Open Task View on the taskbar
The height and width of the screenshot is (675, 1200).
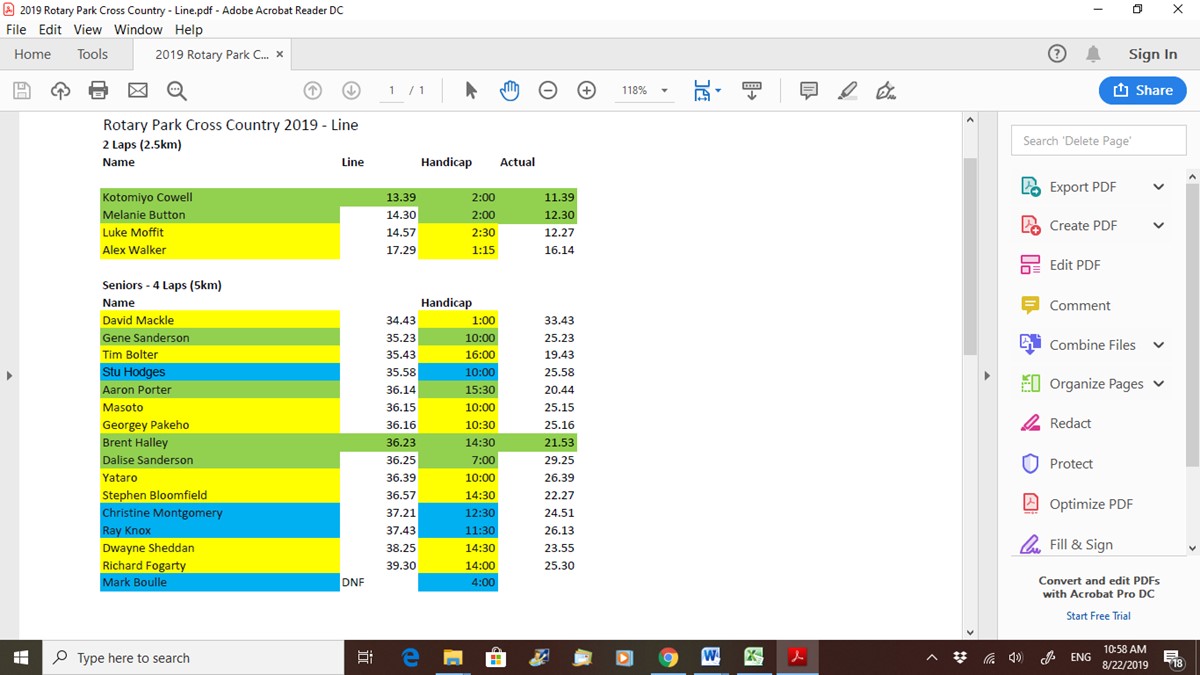(365, 657)
